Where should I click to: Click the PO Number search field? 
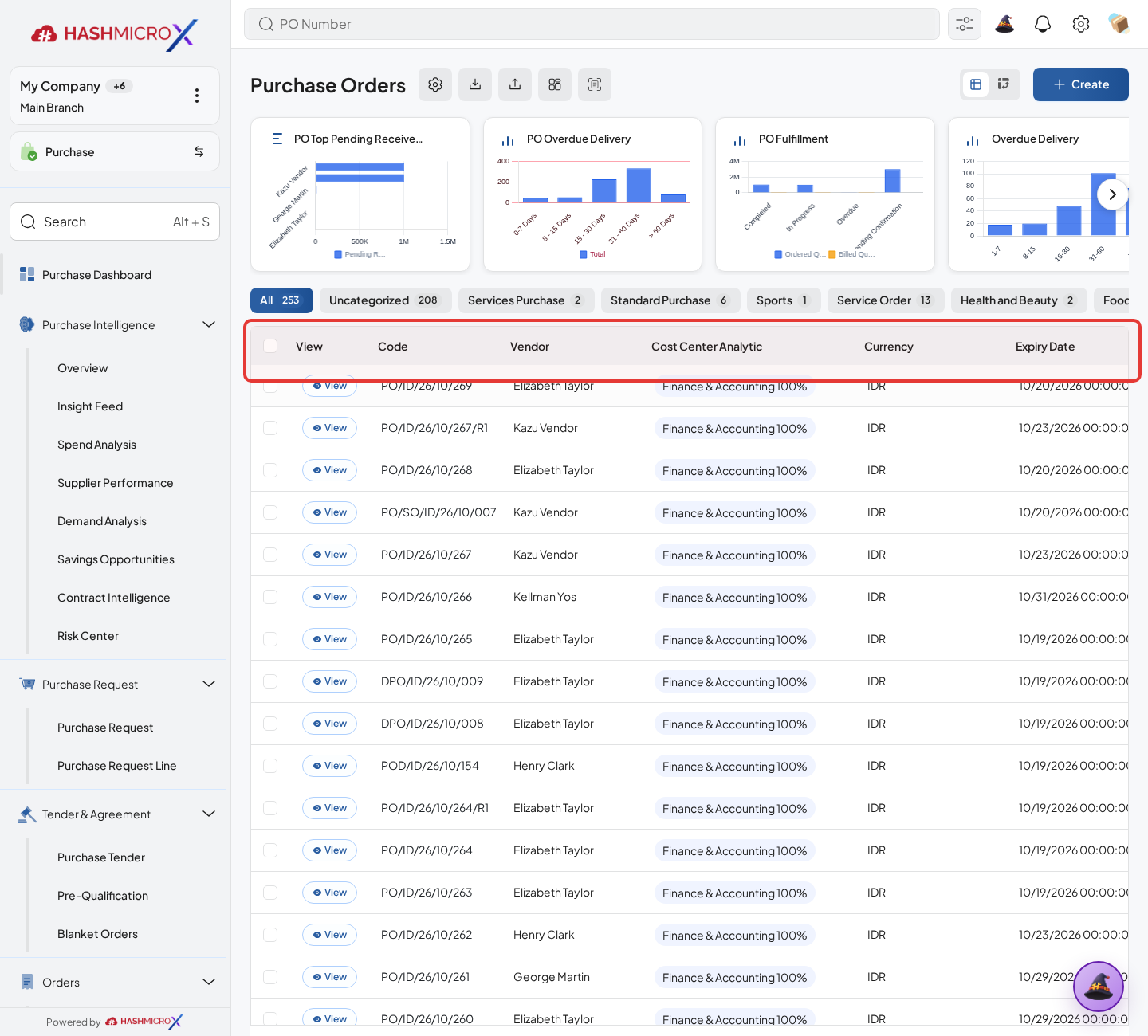(x=592, y=24)
